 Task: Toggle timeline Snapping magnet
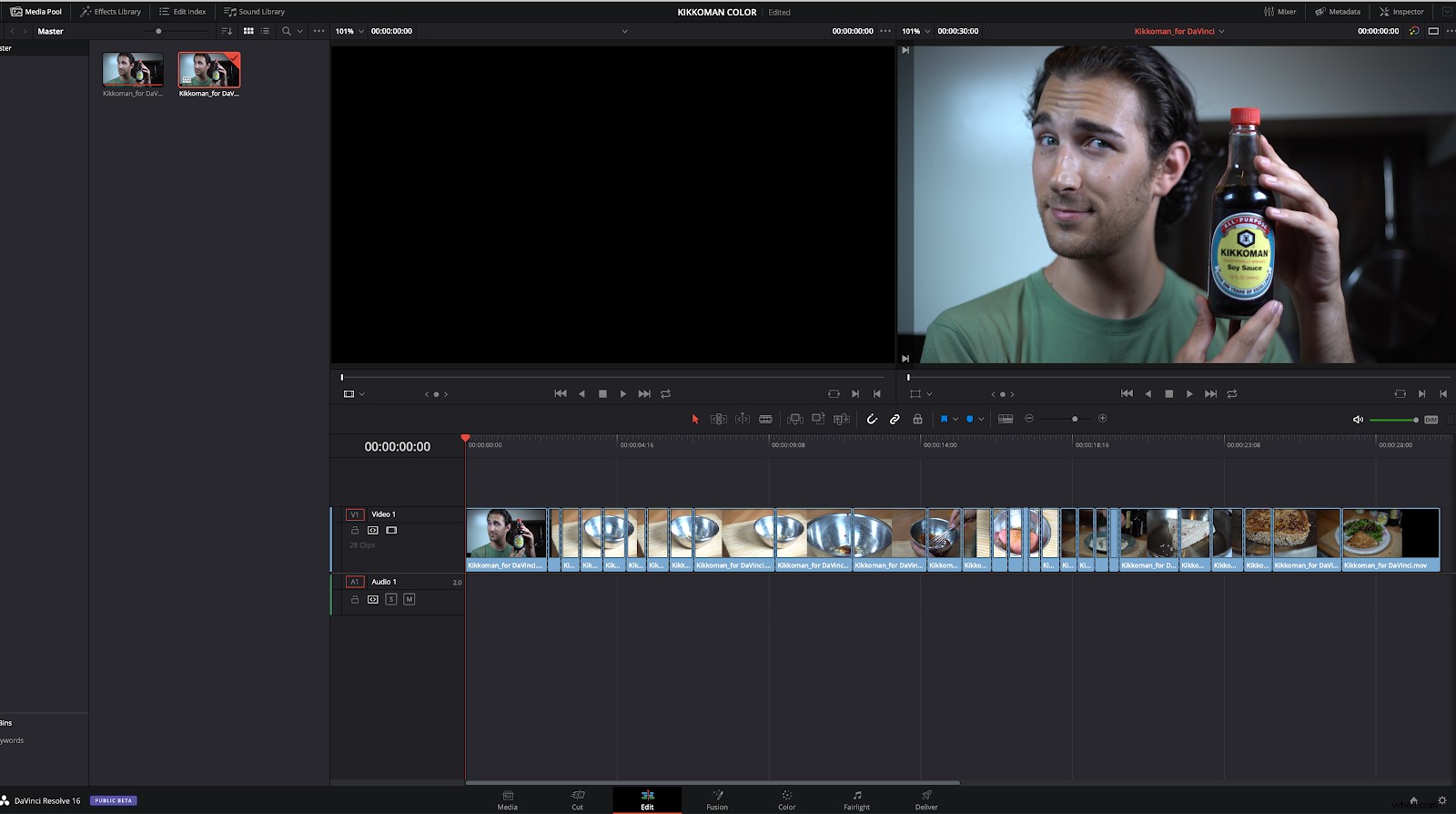pyautogui.click(x=872, y=419)
